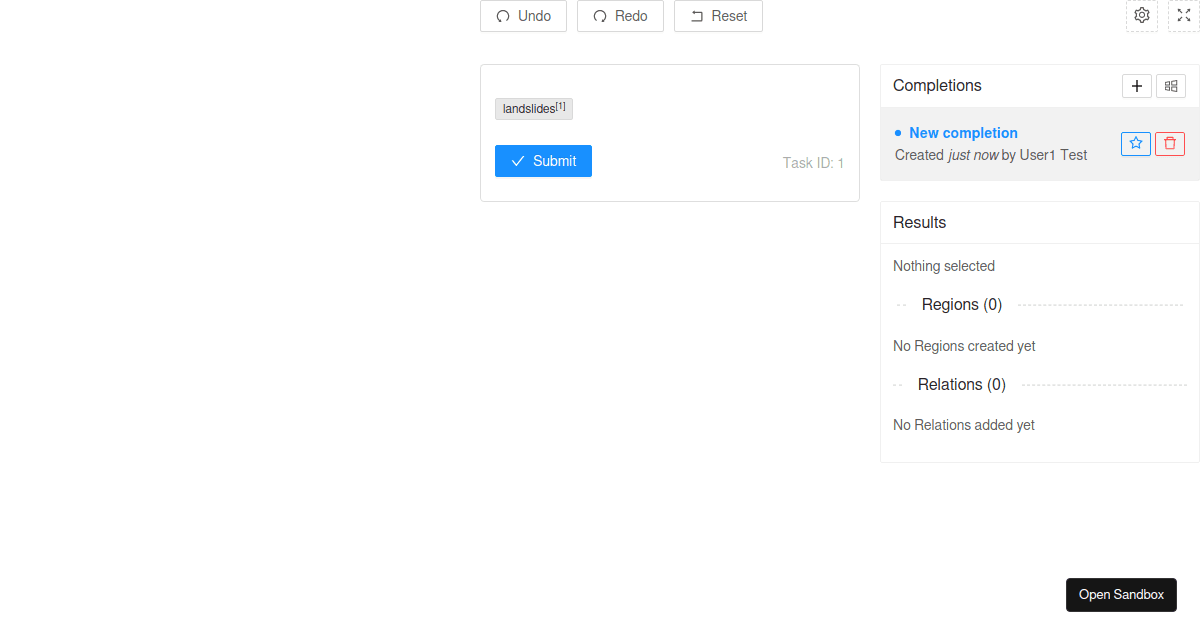Reset the current annotation
The width and height of the screenshot is (1200, 630).
pos(718,16)
